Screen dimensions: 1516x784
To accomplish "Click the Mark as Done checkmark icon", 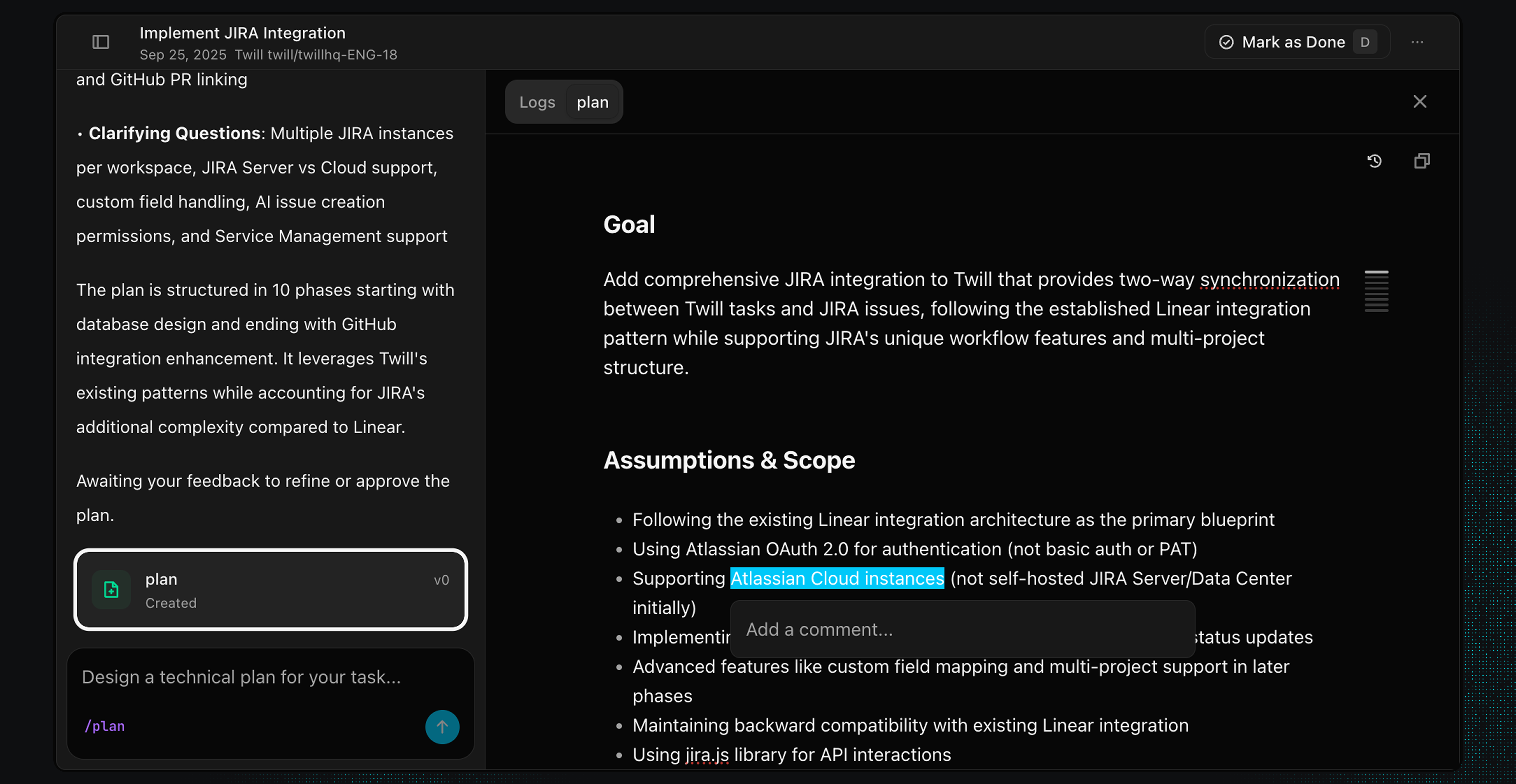I will (1226, 42).
